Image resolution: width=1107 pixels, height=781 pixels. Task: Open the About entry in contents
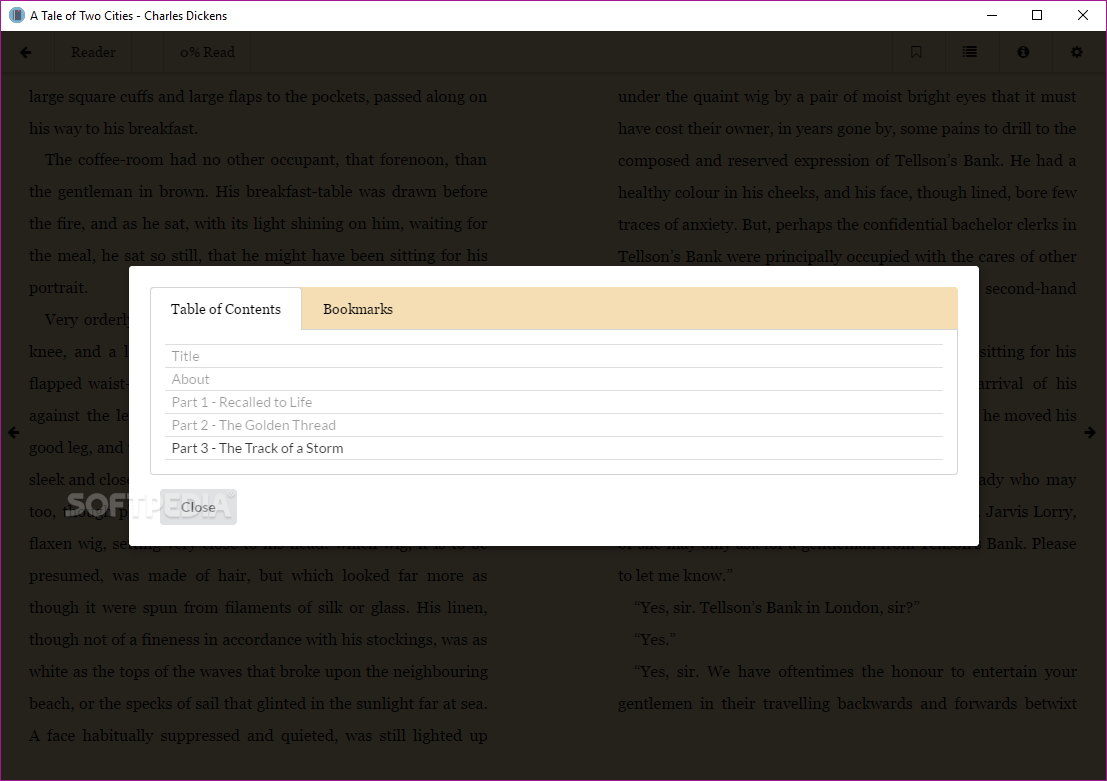pyautogui.click(x=554, y=379)
